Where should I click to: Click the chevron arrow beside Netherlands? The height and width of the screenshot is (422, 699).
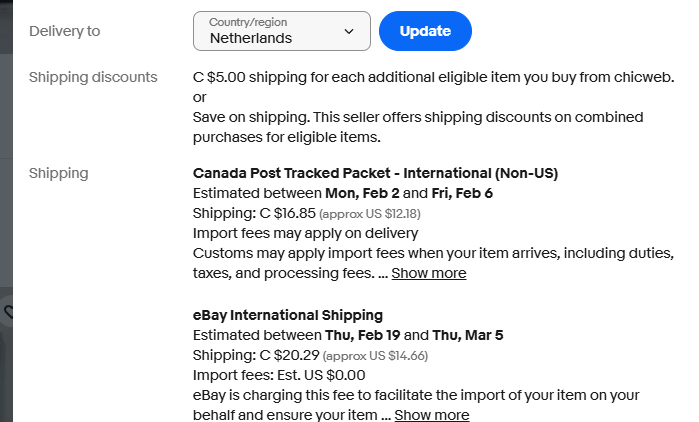349,31
